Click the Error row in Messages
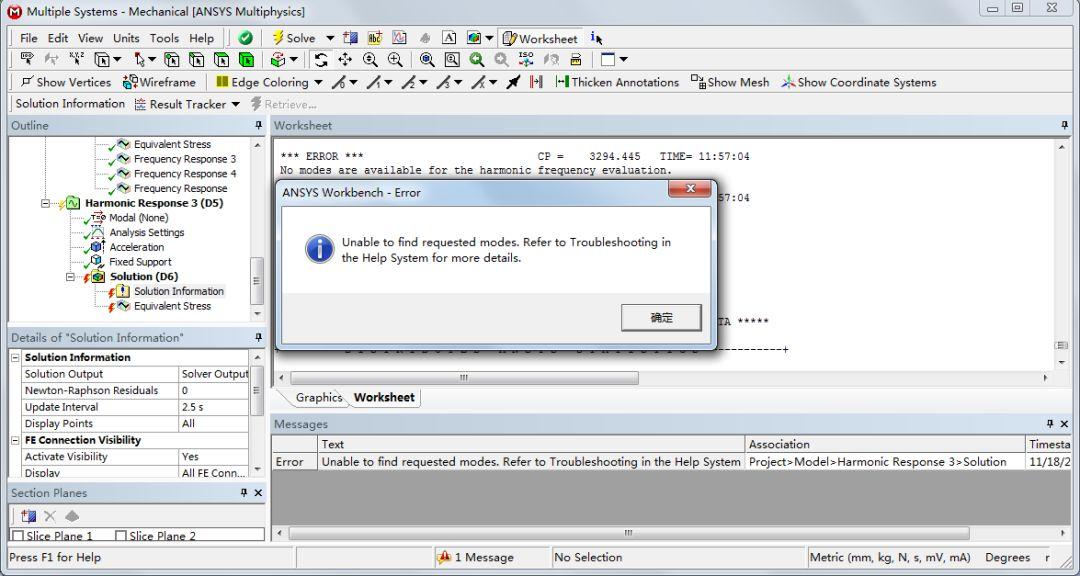1080x576 pixels. click(x=671, y=462)
